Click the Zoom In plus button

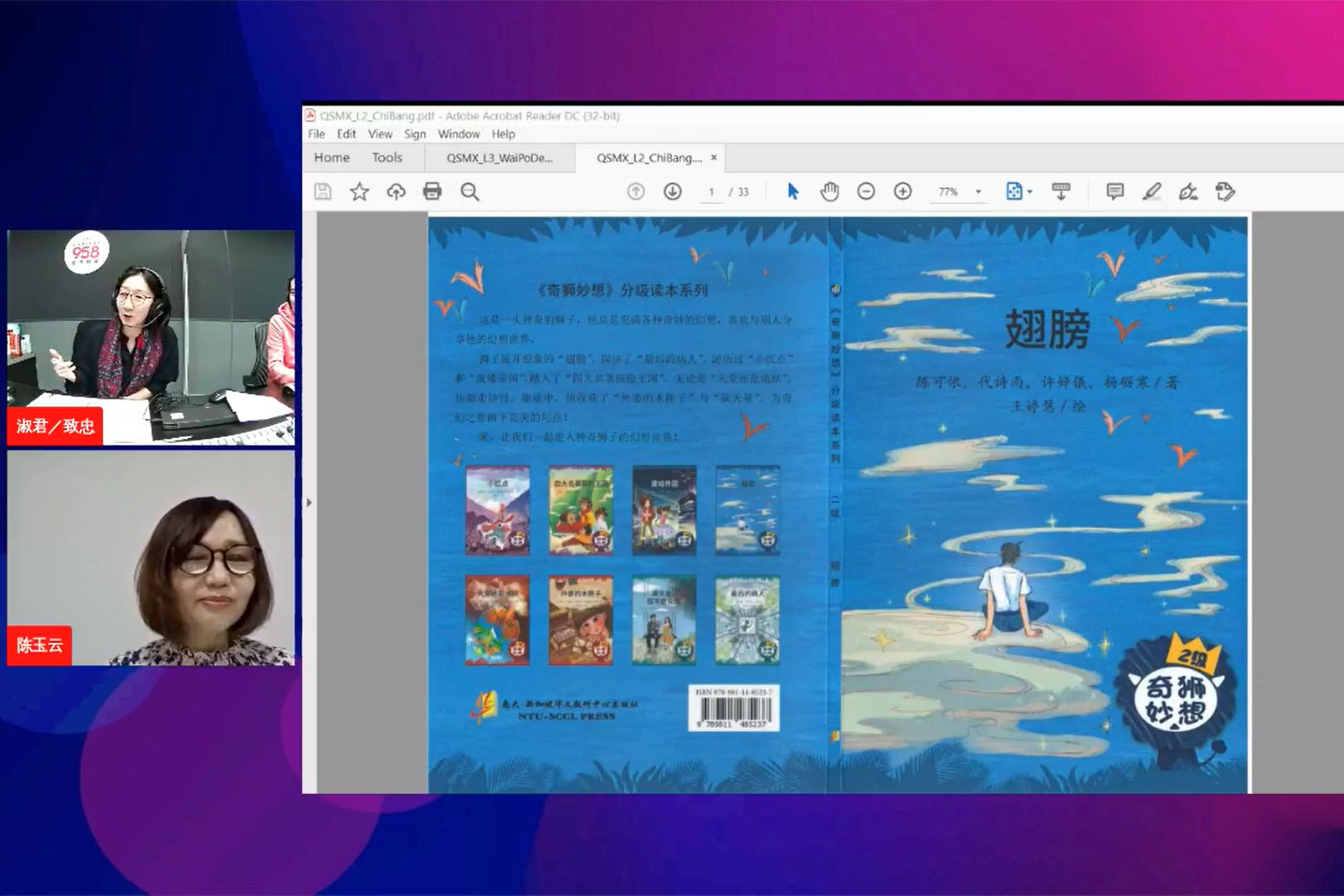pyautogui.click(x=903, y=192)
